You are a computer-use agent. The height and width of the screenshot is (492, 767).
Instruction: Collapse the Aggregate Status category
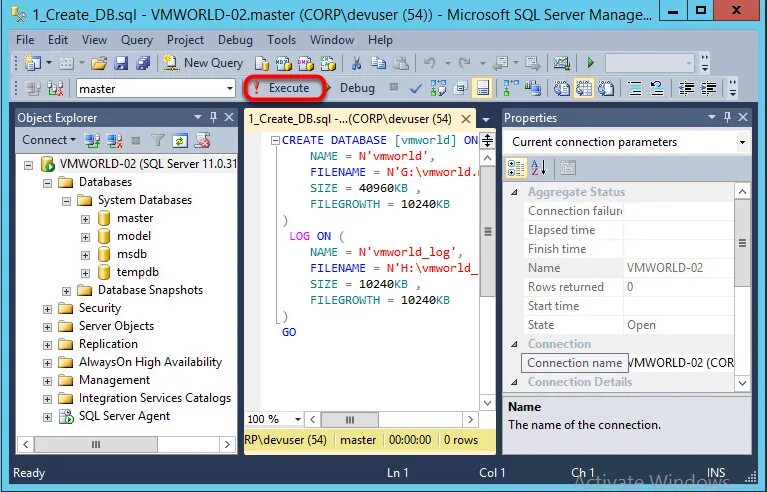click(514, 192)
